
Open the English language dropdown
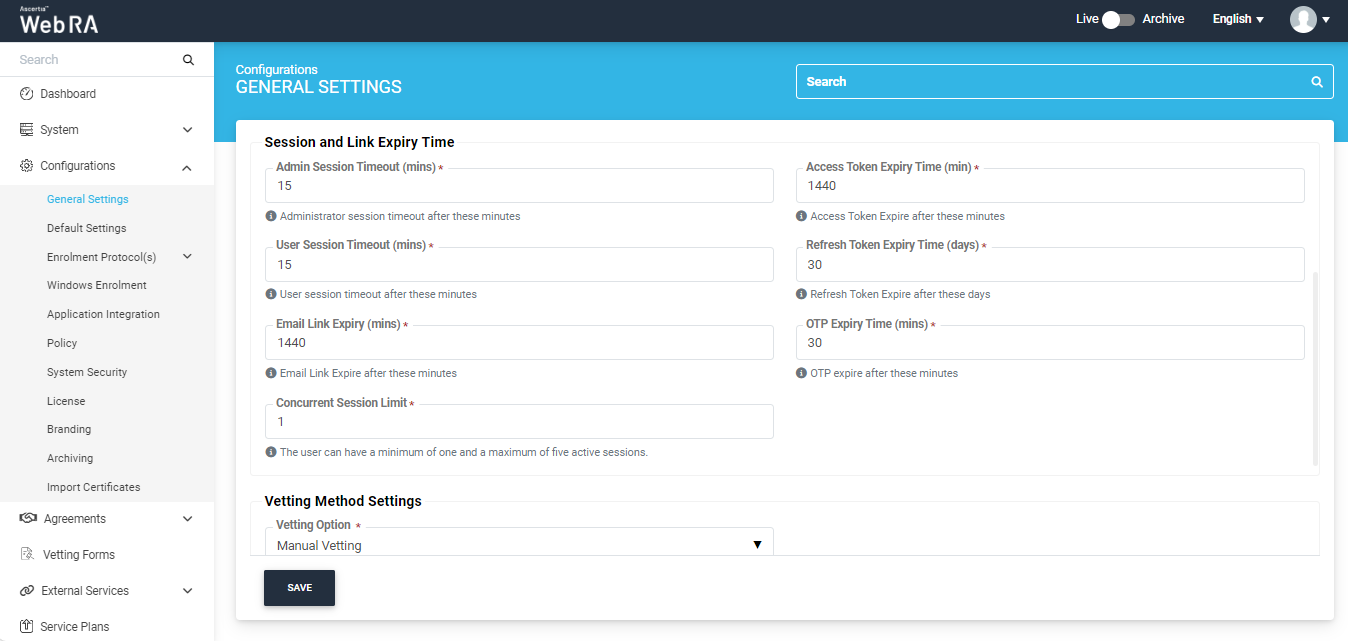pyautogui.click(x=1238, y=19)
